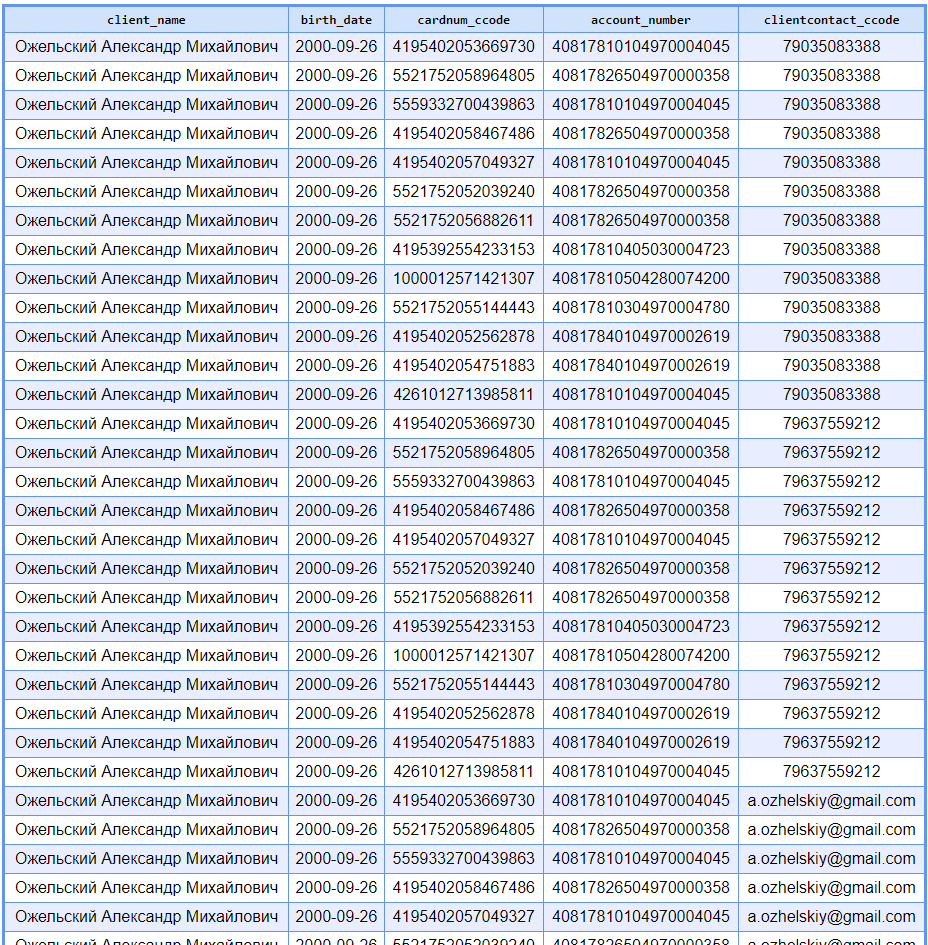
Task: Select card 5559332700439863 in the gmail contact row
Action: (x=463, y=858)
